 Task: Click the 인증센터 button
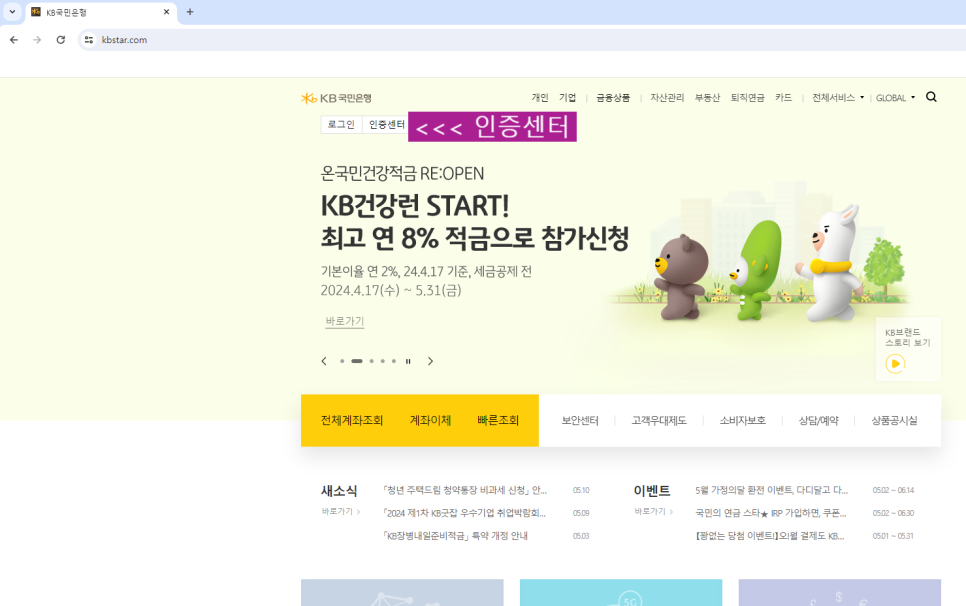click(x=386, y=124)
